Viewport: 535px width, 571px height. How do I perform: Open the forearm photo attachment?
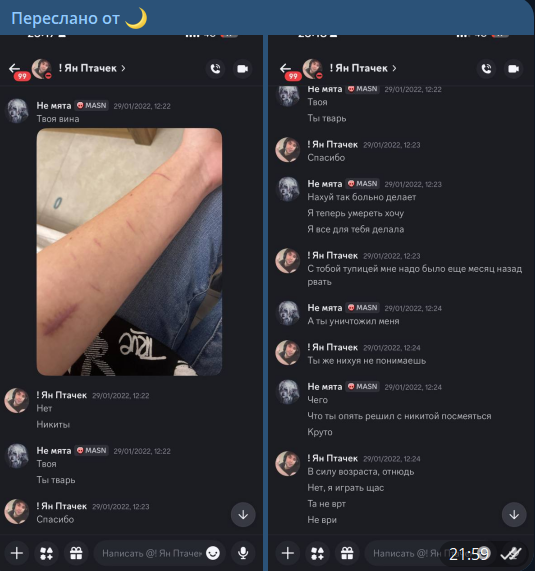[129, 252]
